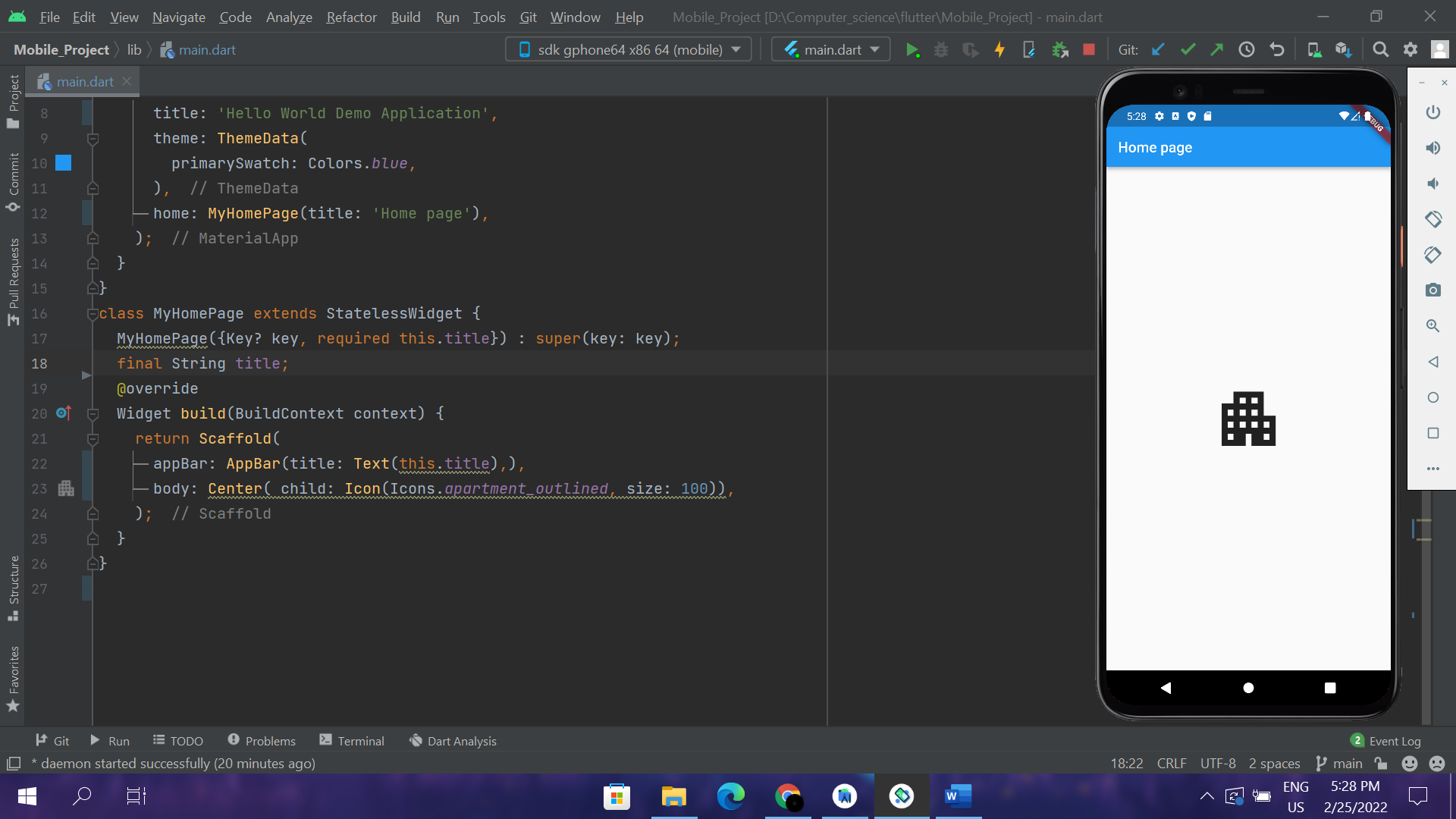Open the Event Log panel
Screen dimensions: 1456x819
tap(1386, 741)
